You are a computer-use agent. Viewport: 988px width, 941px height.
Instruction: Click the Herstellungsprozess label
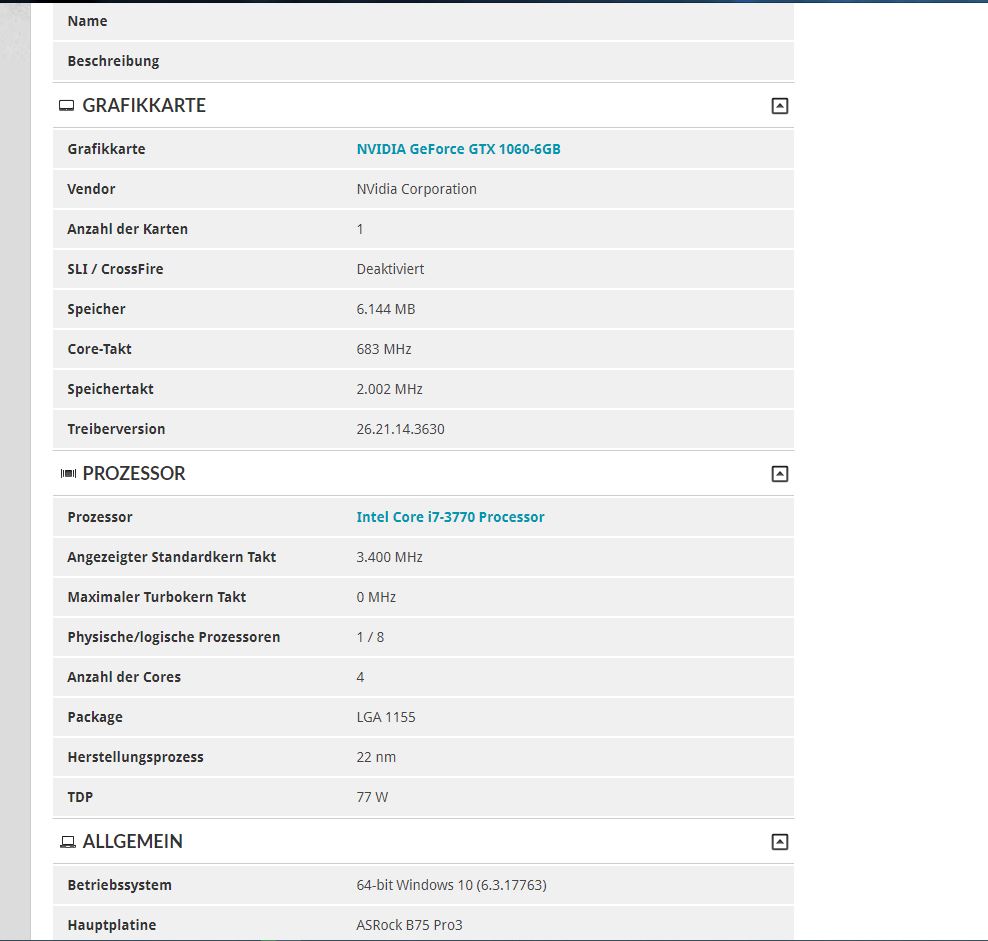point(135,758)
